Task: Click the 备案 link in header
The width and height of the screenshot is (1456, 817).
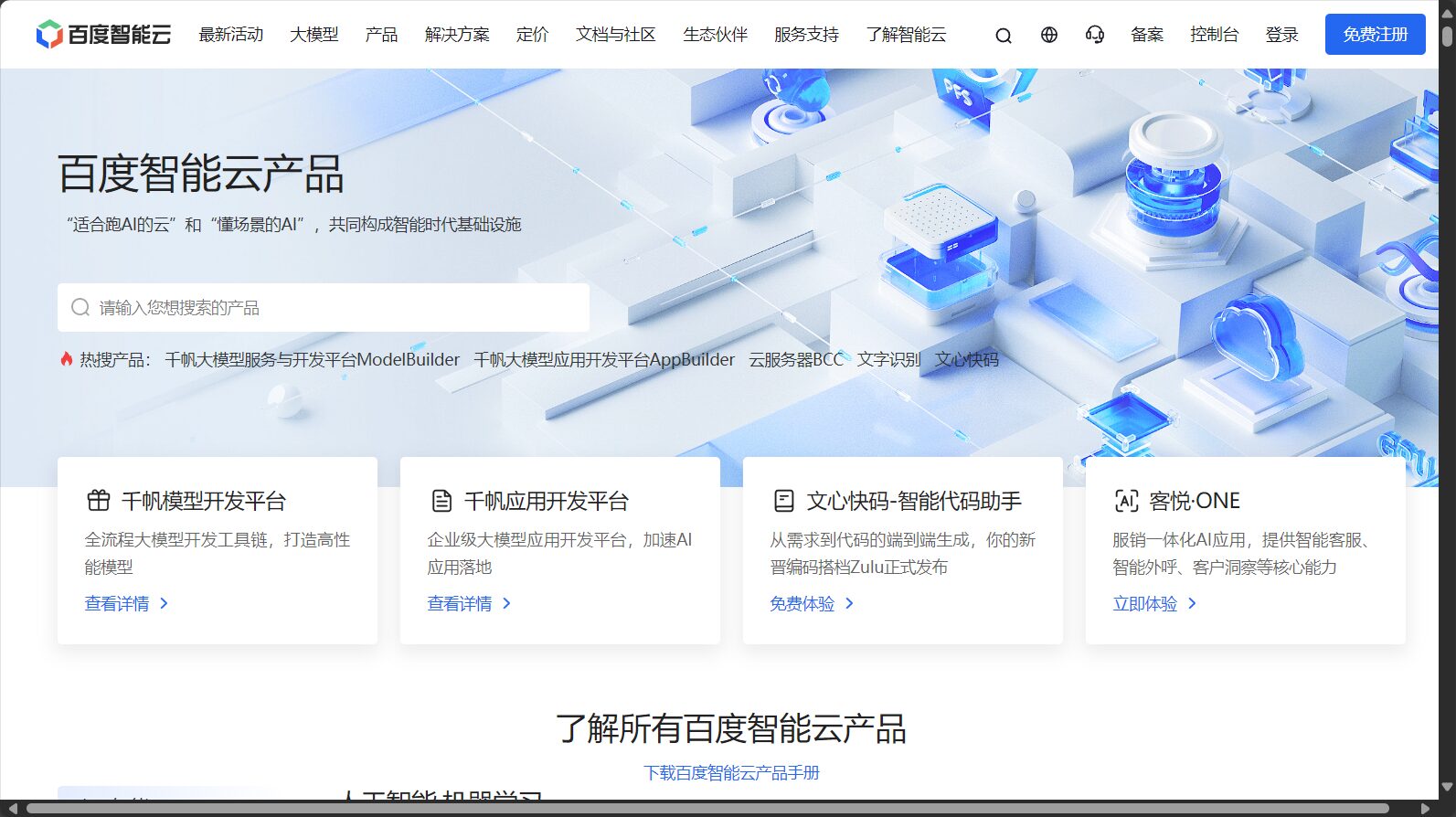Action: point(1147,35)
